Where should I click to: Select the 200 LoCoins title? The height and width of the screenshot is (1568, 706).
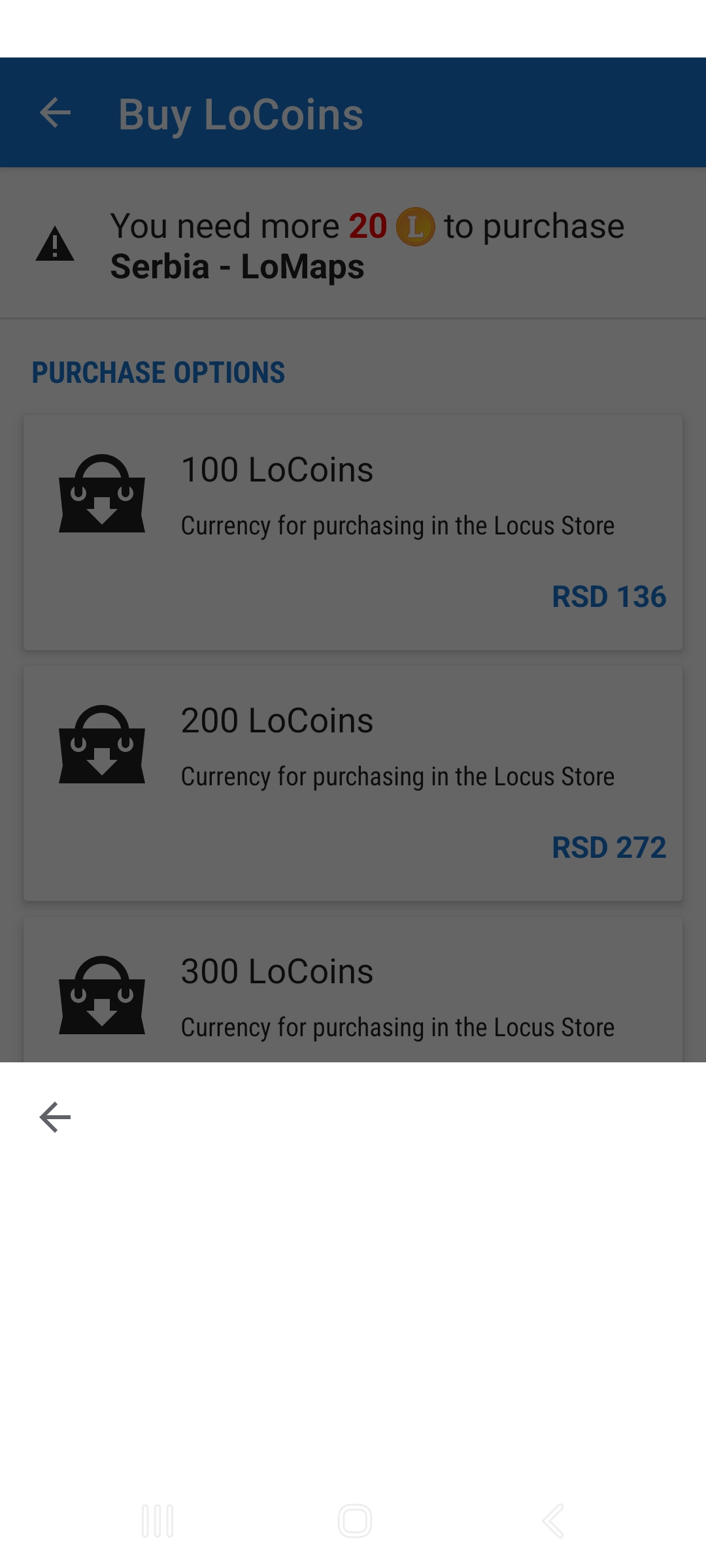[x=277, y=721]
